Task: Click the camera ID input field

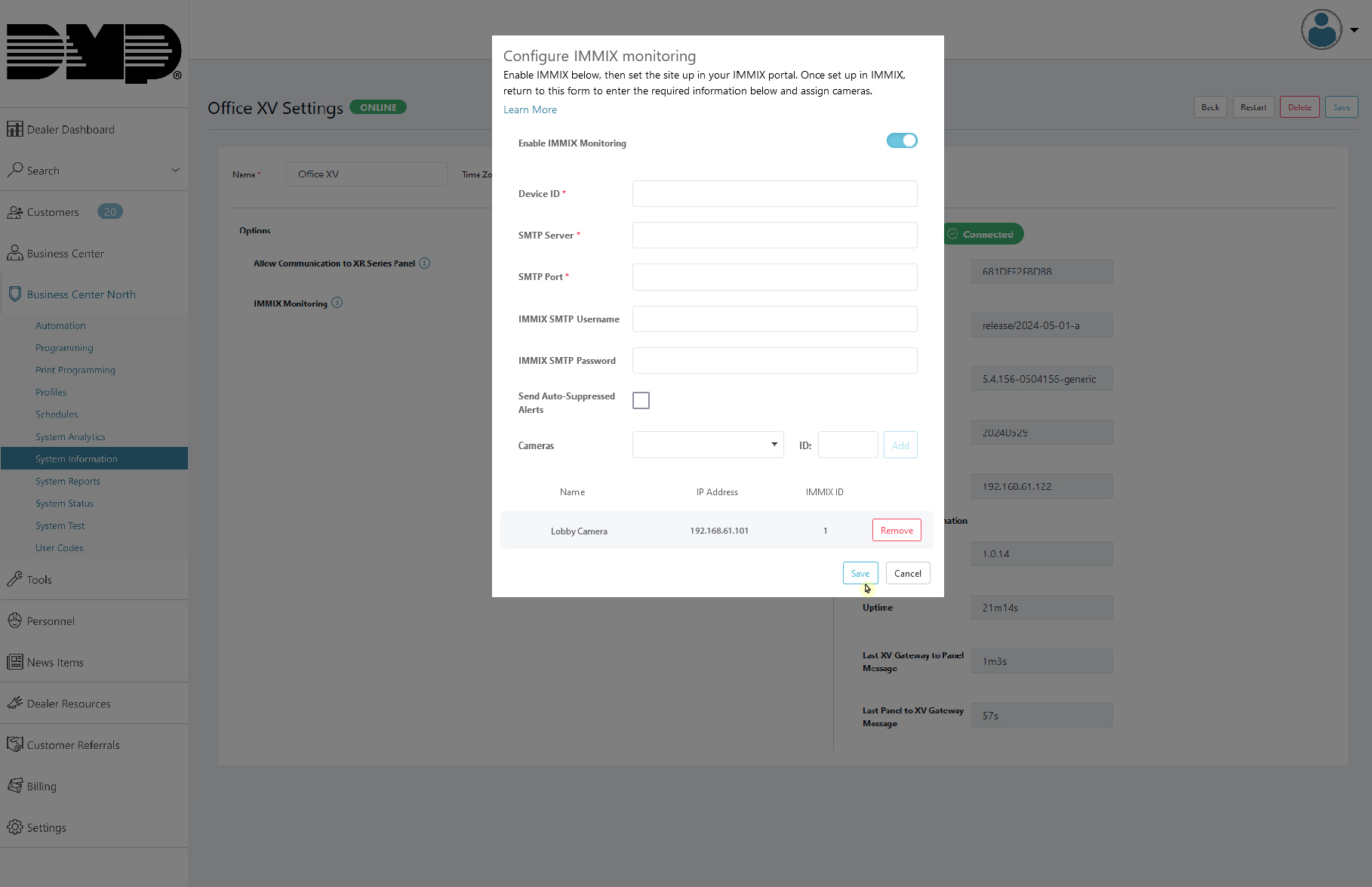Action: coord(848,445)
